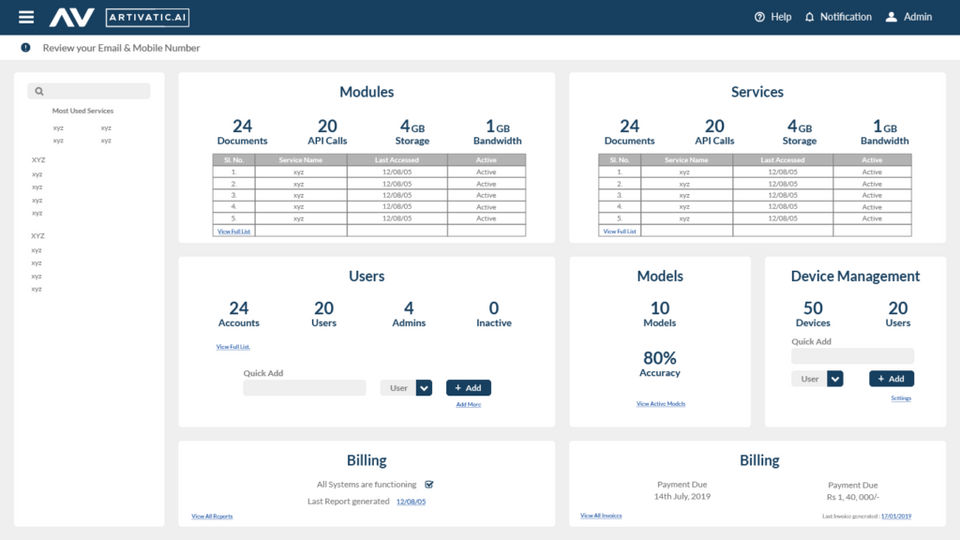This screenshot has height=540, width=960.
Task: Select row 1 in the Modules table
Action: (369, 172)
